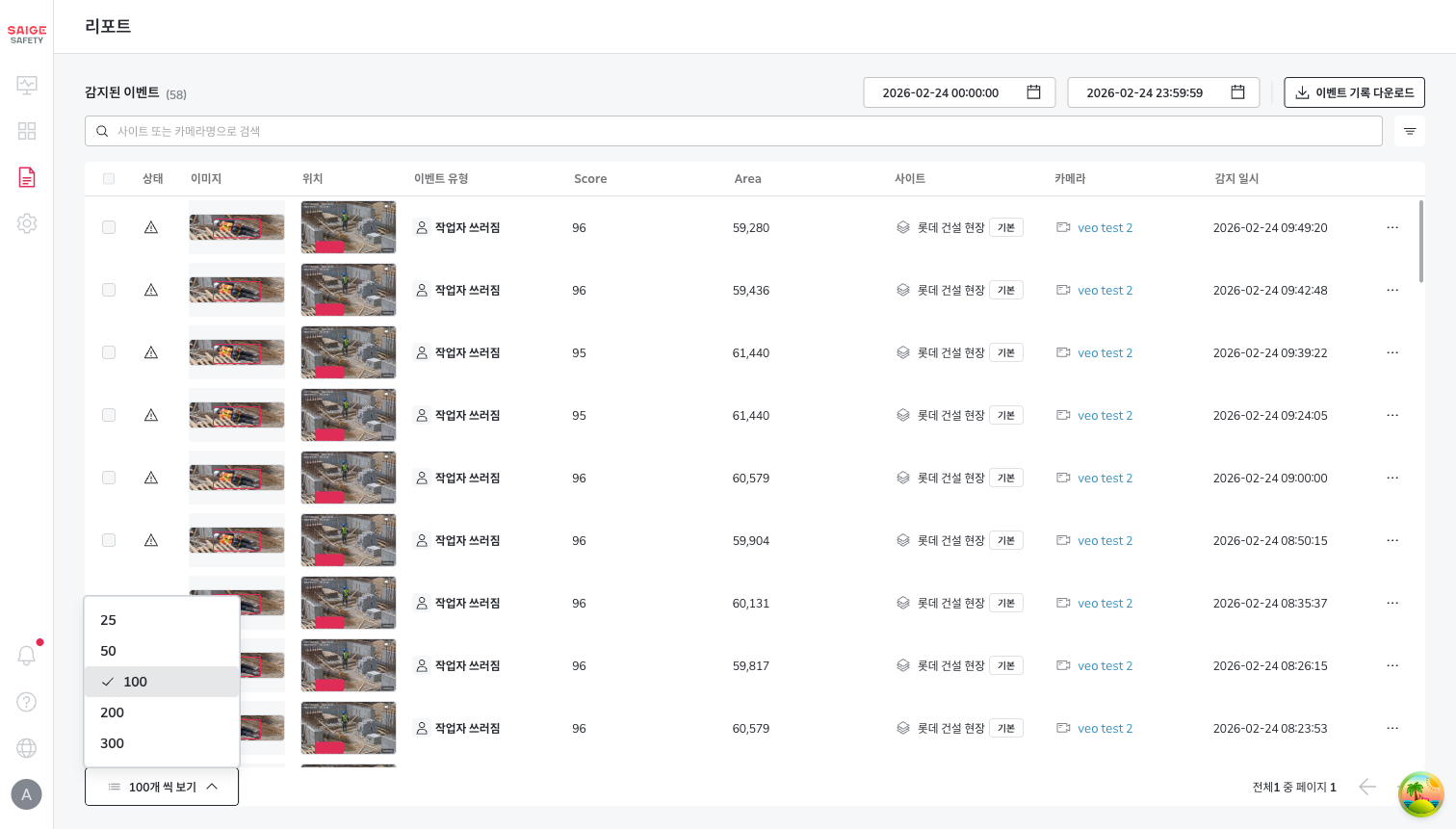Open the help question mark icon
This screenshot has height=829, width=1456.
pyautogui.click(x=27, y=702)
